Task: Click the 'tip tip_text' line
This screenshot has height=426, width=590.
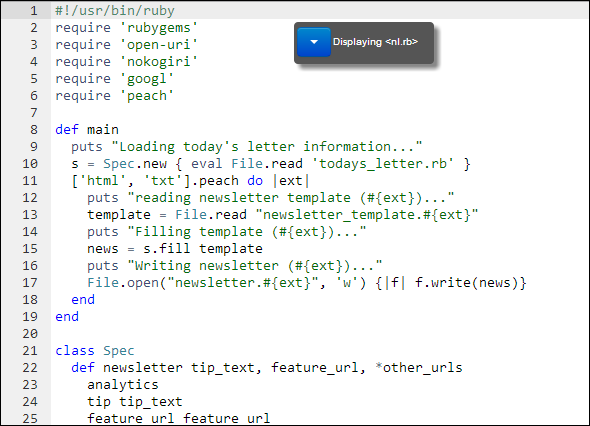Action: click(135, 402)
